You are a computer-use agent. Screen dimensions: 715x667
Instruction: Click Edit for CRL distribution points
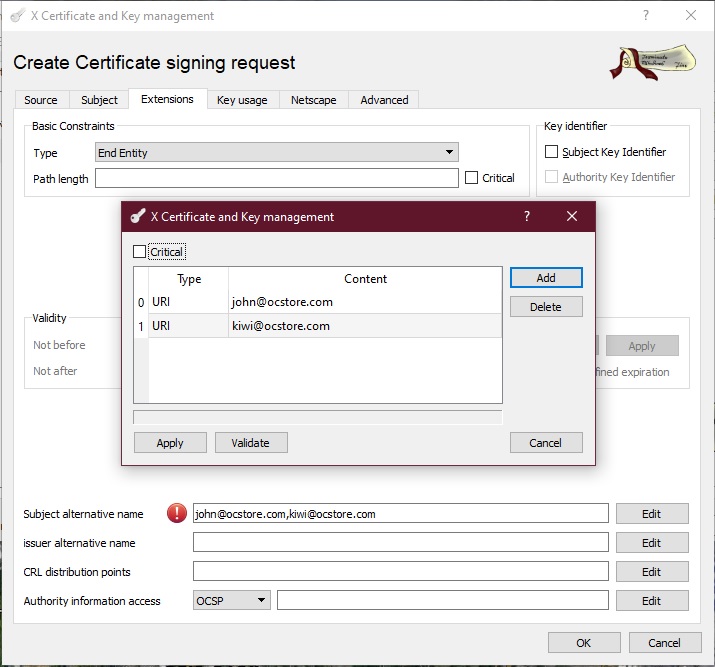click(x=651, y=572)
